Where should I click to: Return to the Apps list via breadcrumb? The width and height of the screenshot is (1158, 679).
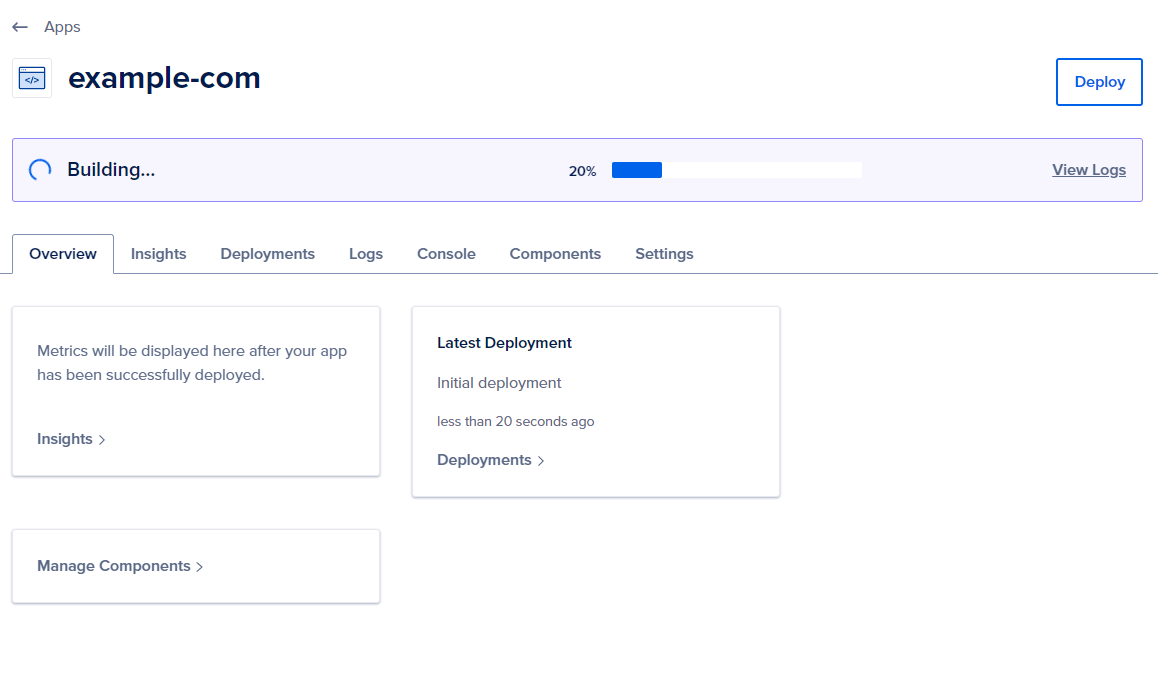pos(62,27)
